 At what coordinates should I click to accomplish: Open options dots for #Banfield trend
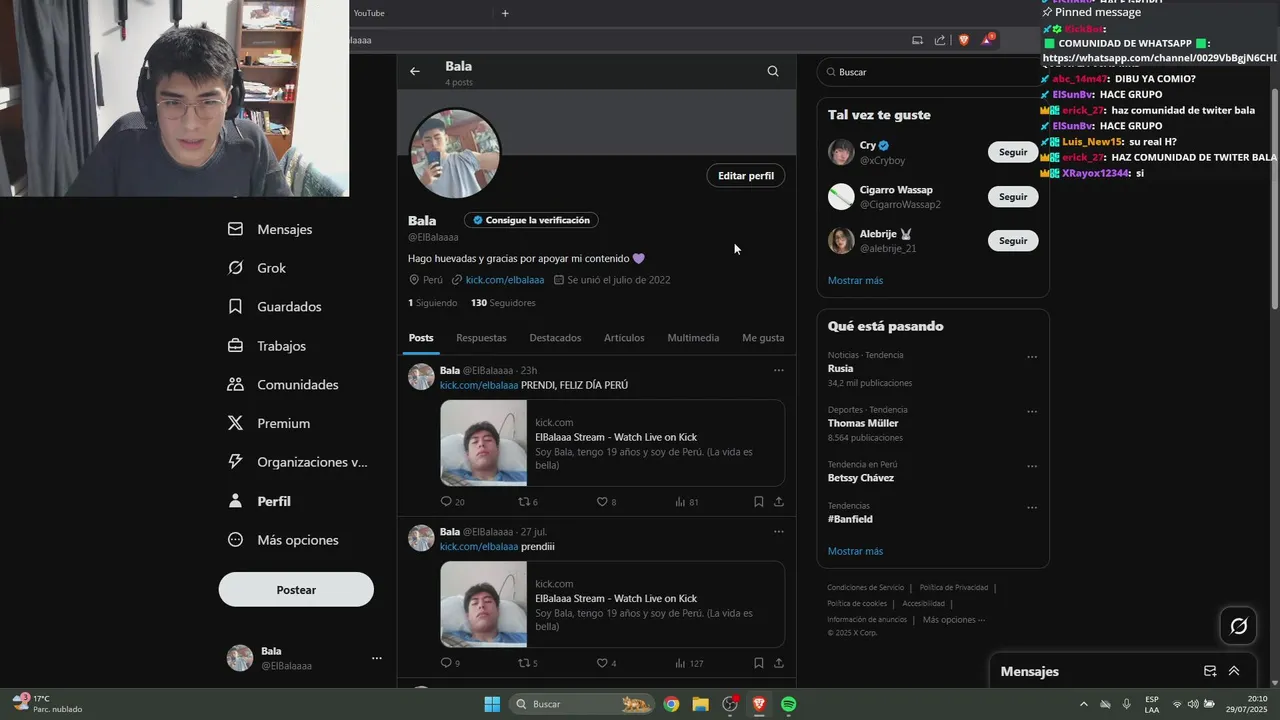(x=1032, y=508)
